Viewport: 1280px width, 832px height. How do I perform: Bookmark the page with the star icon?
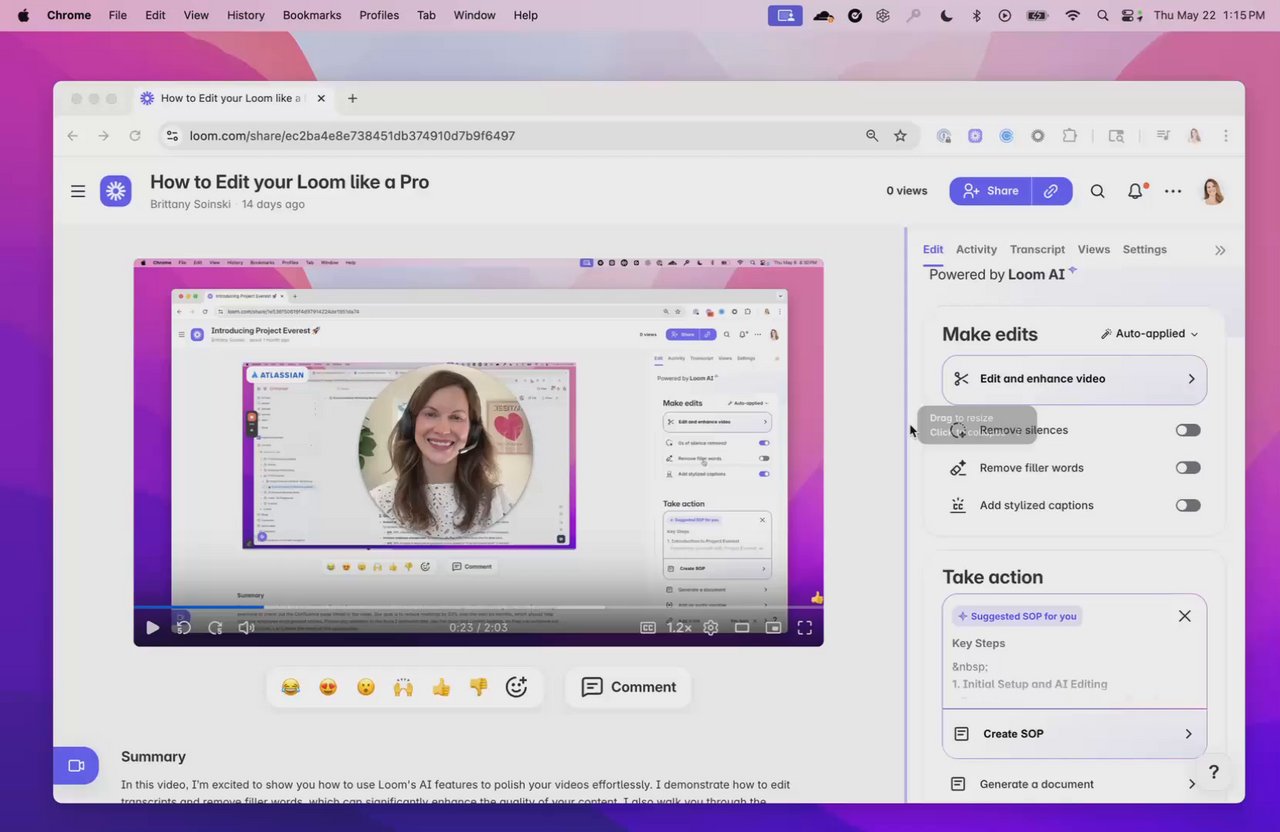pos(900,136)
